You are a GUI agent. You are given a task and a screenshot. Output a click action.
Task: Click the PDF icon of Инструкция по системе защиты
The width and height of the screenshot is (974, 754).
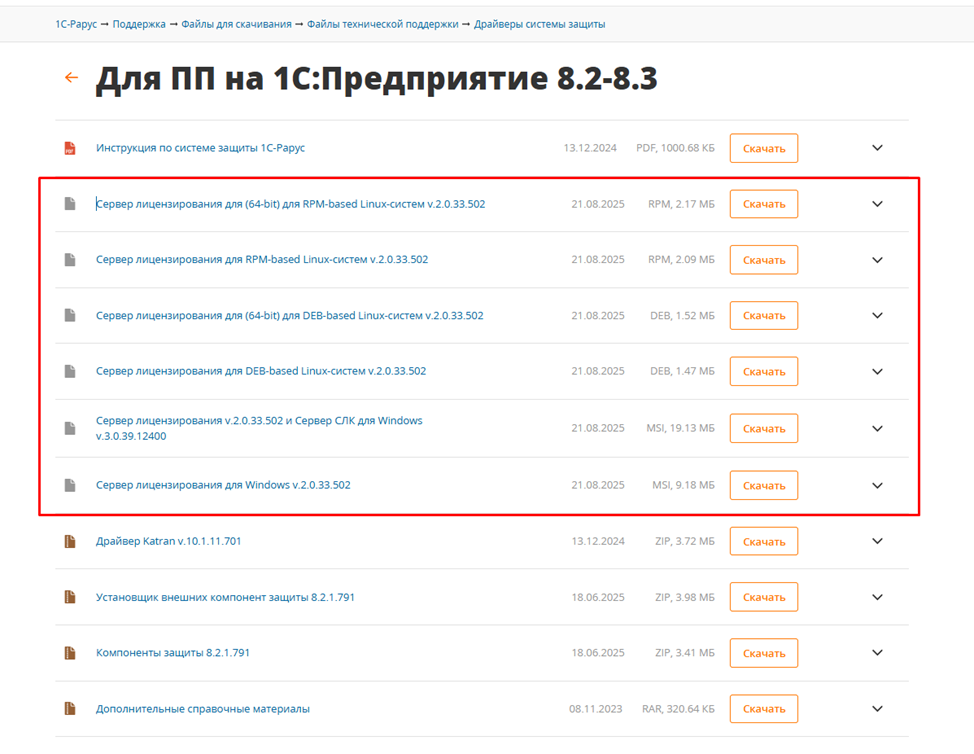tap(70, 148)
